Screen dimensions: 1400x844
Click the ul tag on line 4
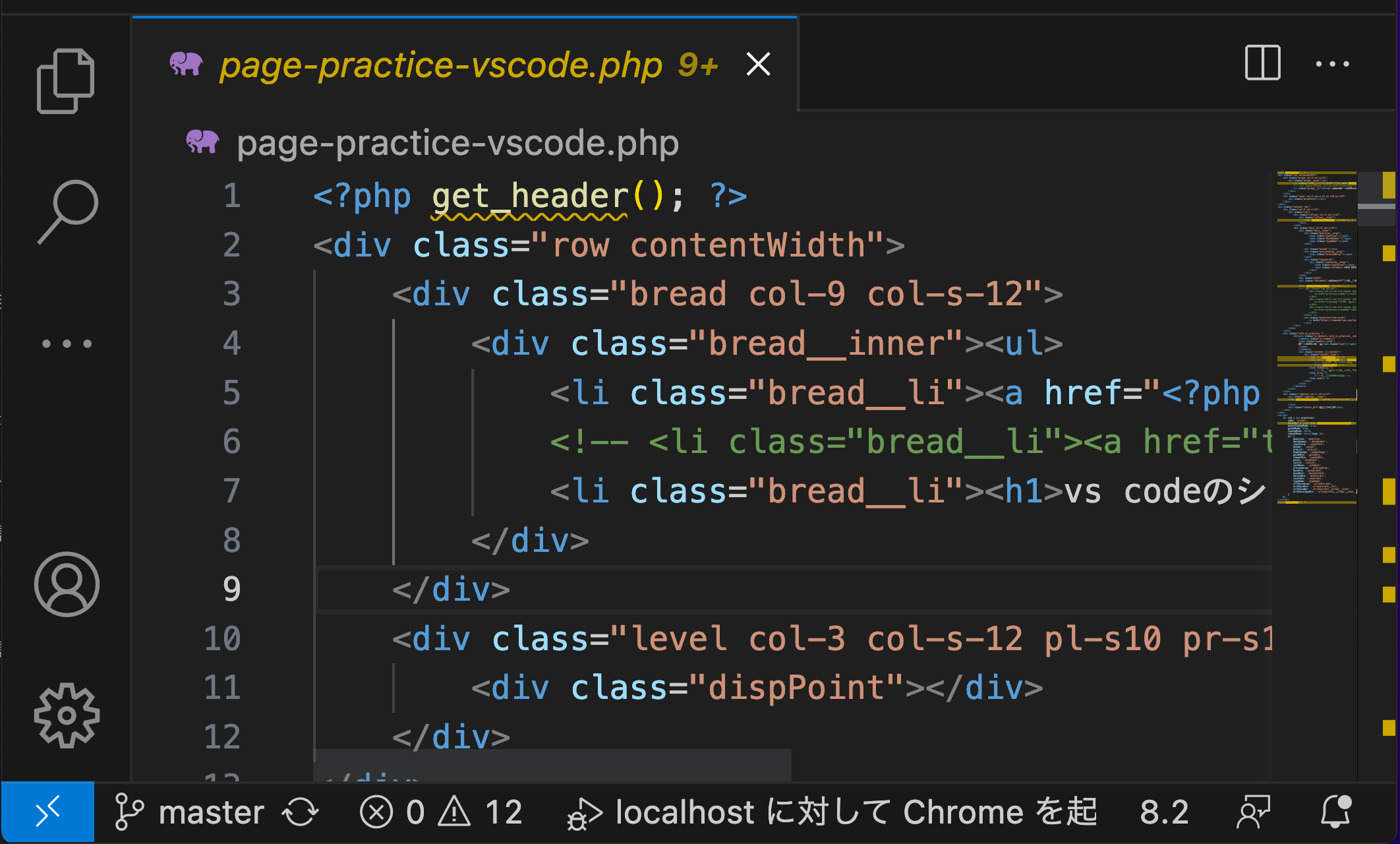[1024, 344]
